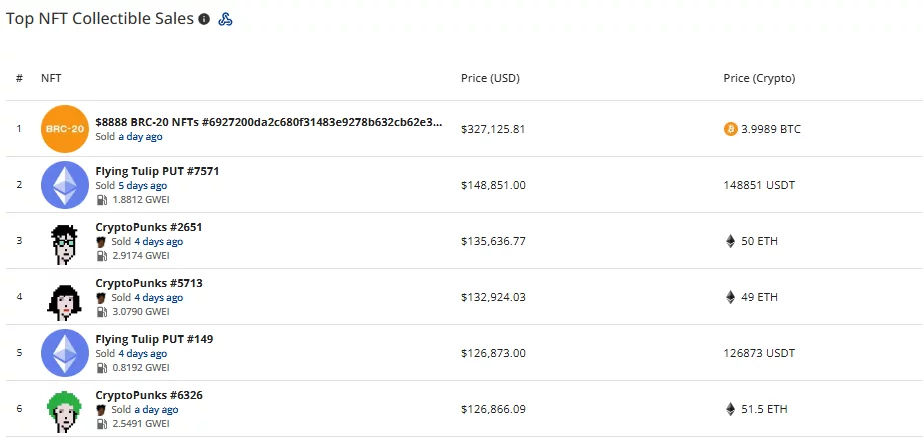This screenshot has width=923, height=437.
Task: Click the Ethereum logo for Flying Tulip PUT #7571
Action: click(x=65, y=185)
